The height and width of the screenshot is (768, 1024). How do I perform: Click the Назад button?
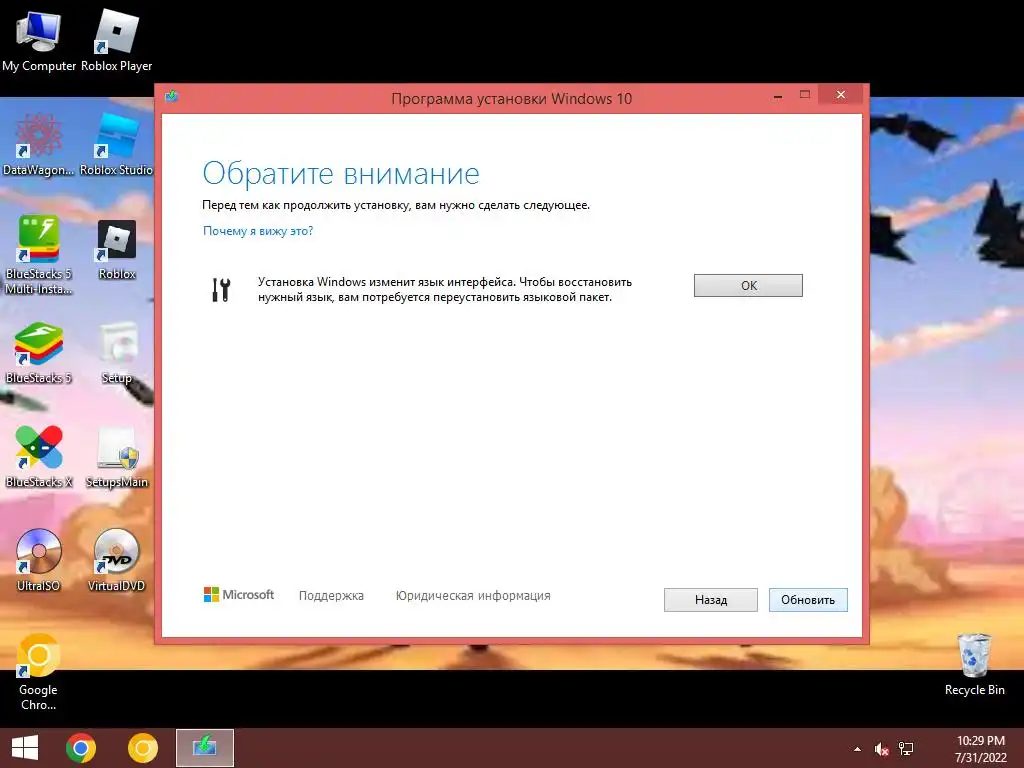711,600
